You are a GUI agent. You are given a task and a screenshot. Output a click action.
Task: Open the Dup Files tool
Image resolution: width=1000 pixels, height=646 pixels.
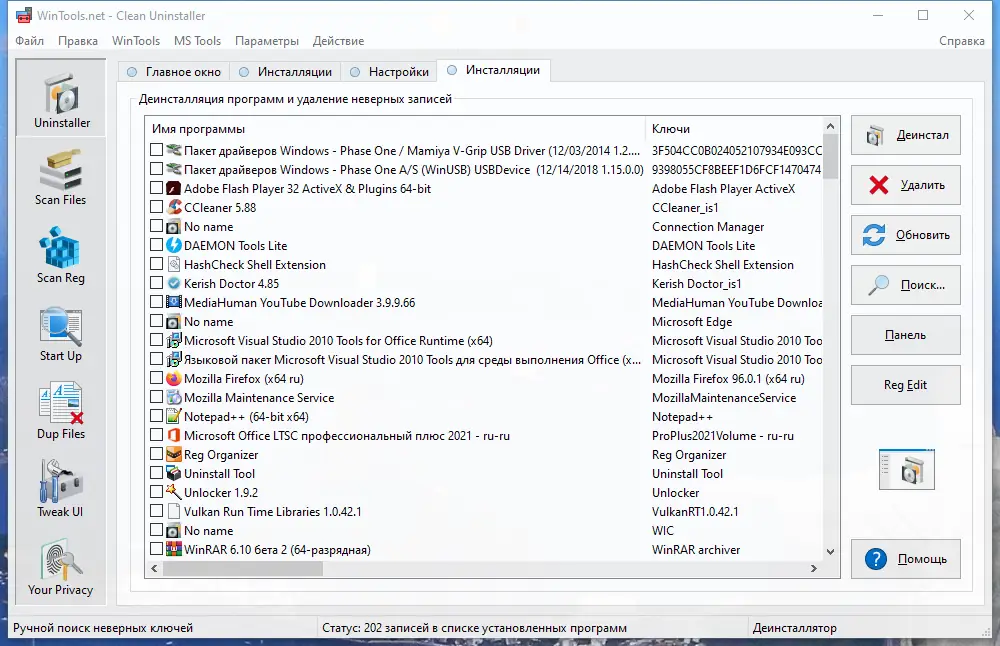tap(61, 411)
